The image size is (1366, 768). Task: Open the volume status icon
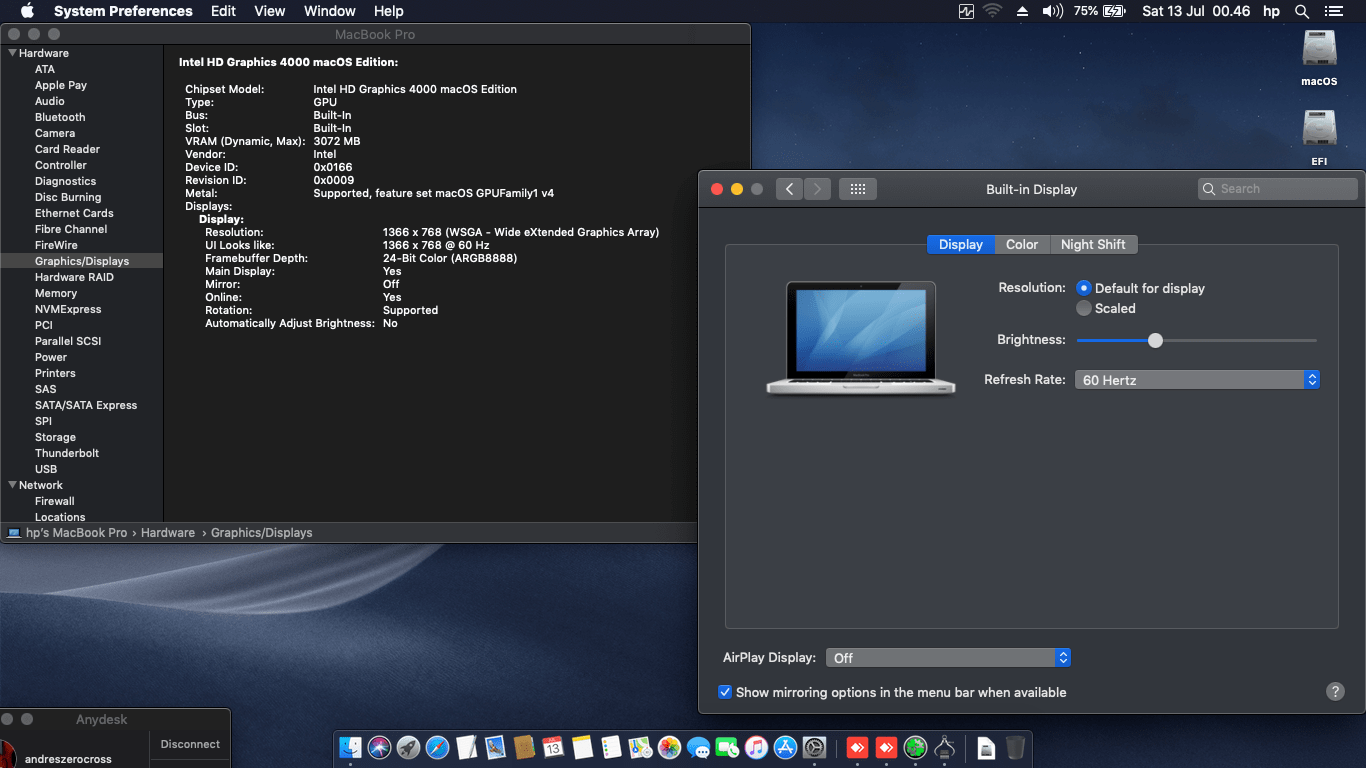[1051, 12]
